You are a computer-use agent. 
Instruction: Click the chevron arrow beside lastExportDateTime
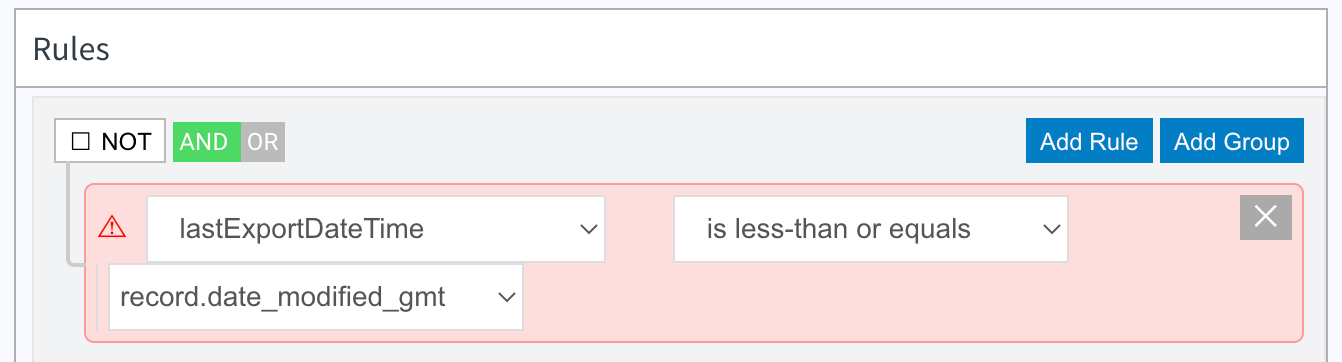pyautogui.click(x=588, y=230)
